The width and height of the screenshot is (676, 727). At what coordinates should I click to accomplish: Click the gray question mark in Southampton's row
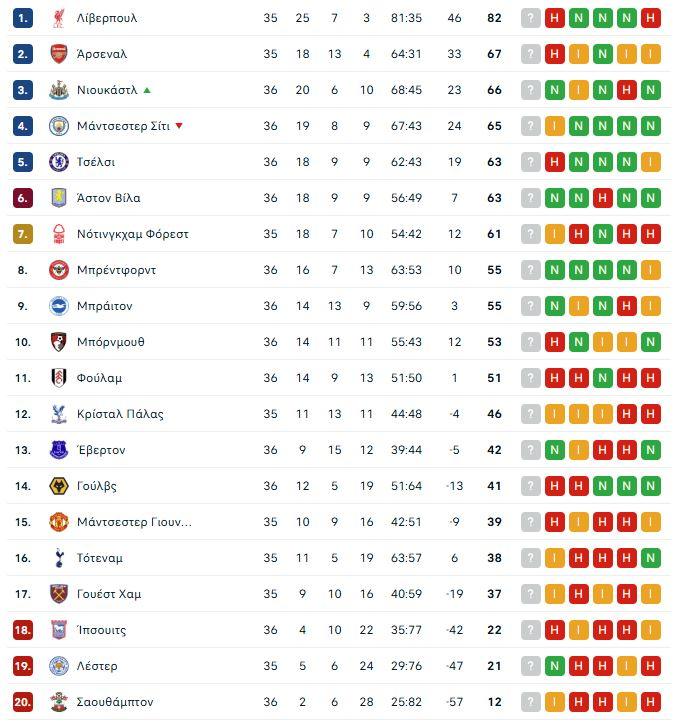pyautogui.click(x=530, y=702)
